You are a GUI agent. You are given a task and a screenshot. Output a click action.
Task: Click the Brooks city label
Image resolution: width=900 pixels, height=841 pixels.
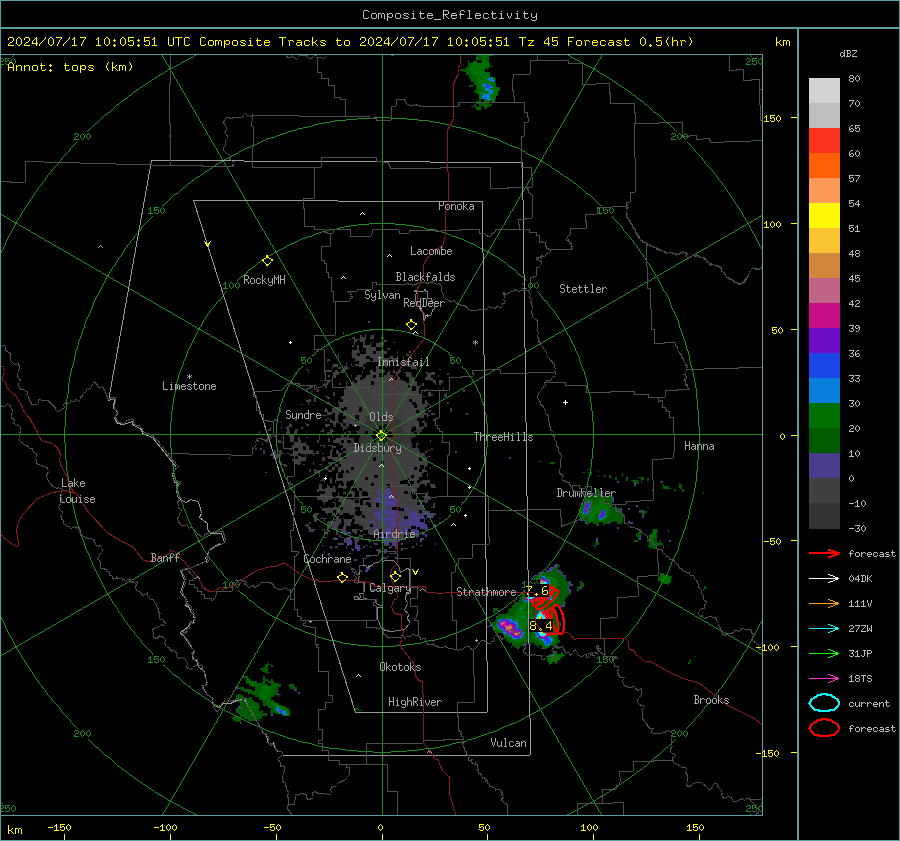point(711,700)
